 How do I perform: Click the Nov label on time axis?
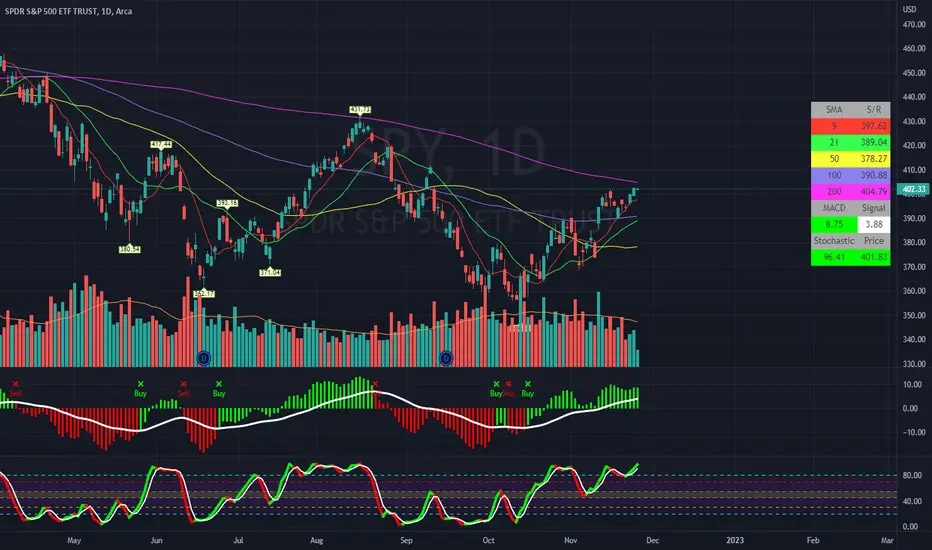click(571, 540)
